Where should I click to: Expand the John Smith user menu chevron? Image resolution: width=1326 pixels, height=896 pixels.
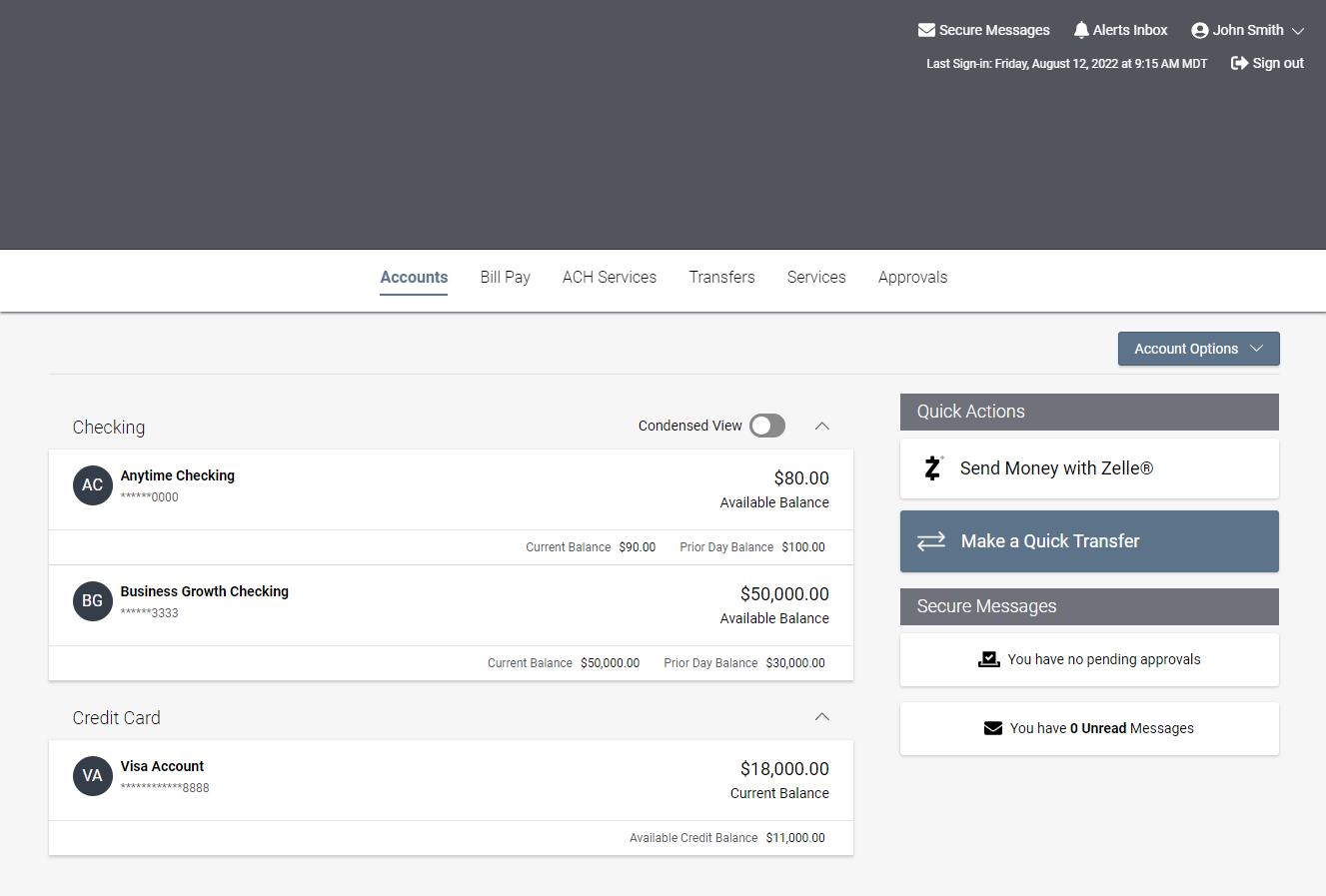pos(1298,31)
